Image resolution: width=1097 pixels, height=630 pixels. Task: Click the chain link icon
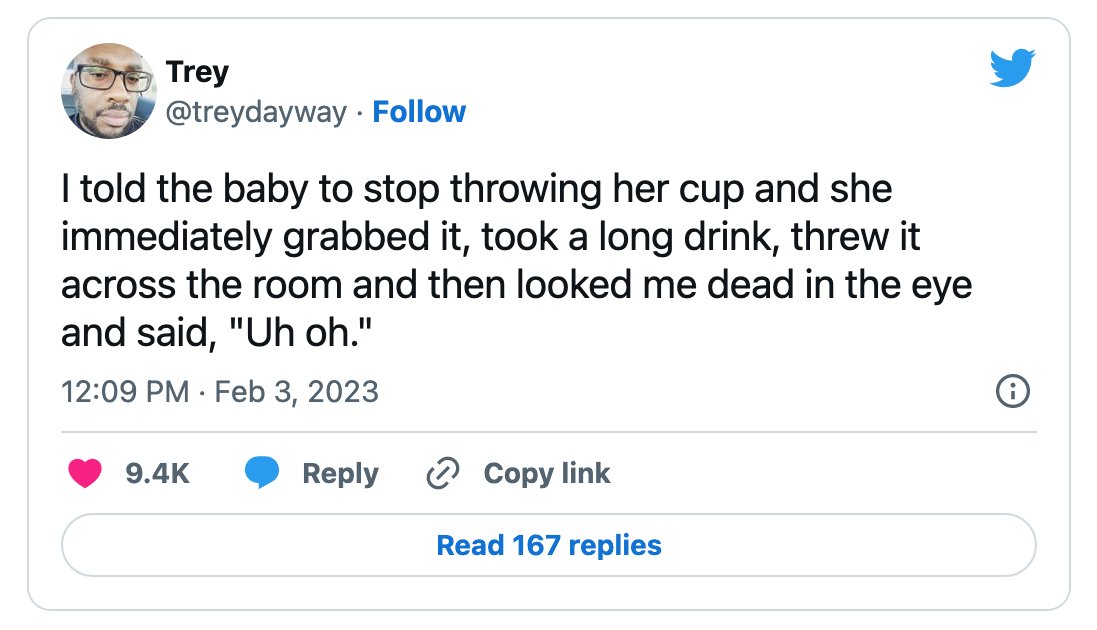click(443, 473)
